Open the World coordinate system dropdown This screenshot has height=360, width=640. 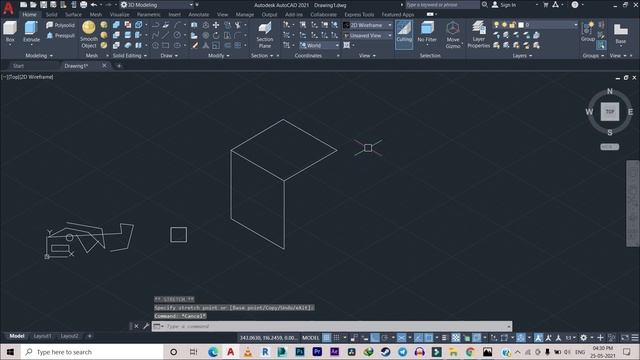click(319, 45)
